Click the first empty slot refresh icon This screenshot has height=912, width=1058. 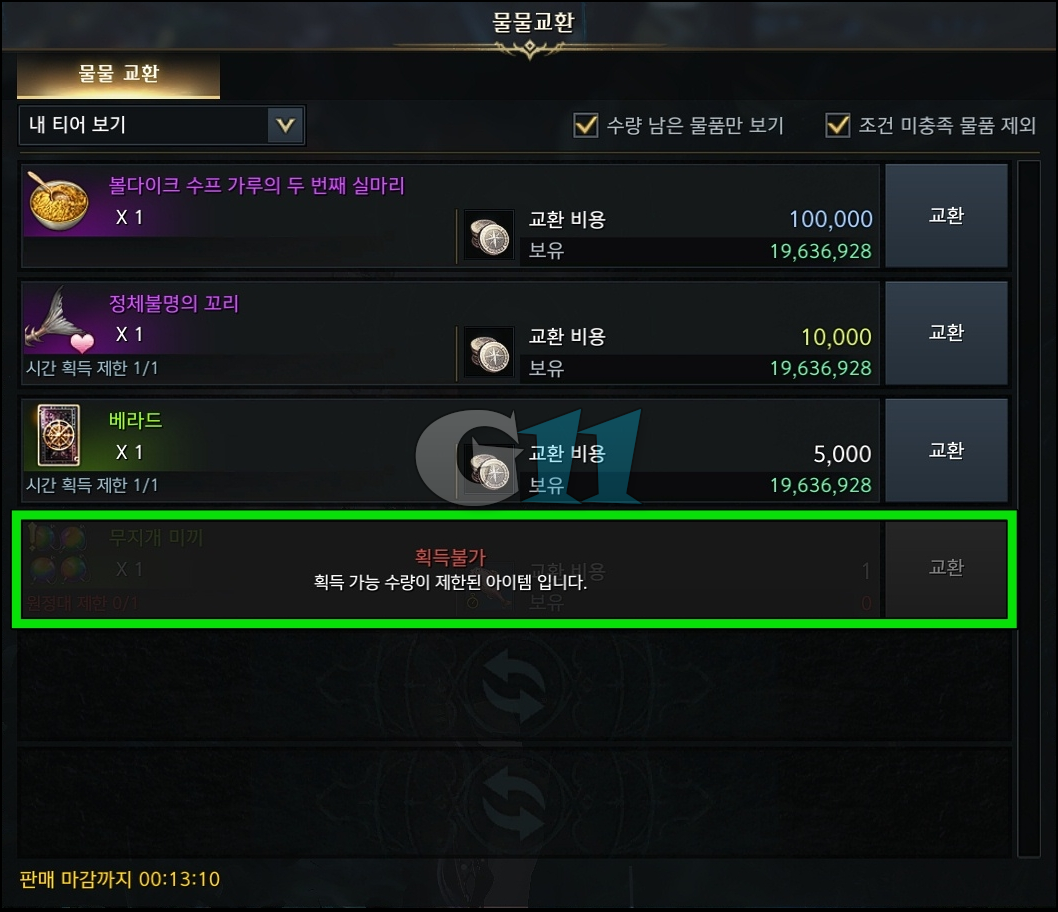pyautogui.click(x=514, y=687)
